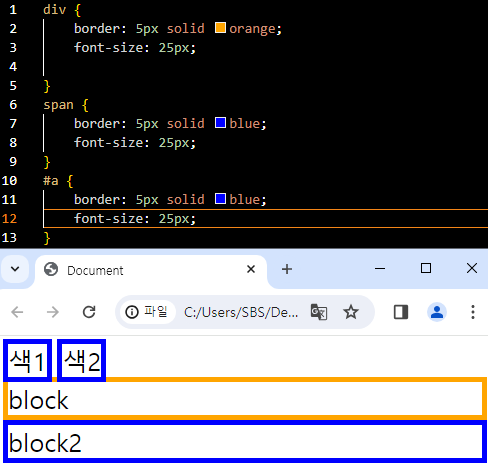The image size is (488, 468).
Task: Place cursor on highlighted font-size line 12
Action: point(266,219)
